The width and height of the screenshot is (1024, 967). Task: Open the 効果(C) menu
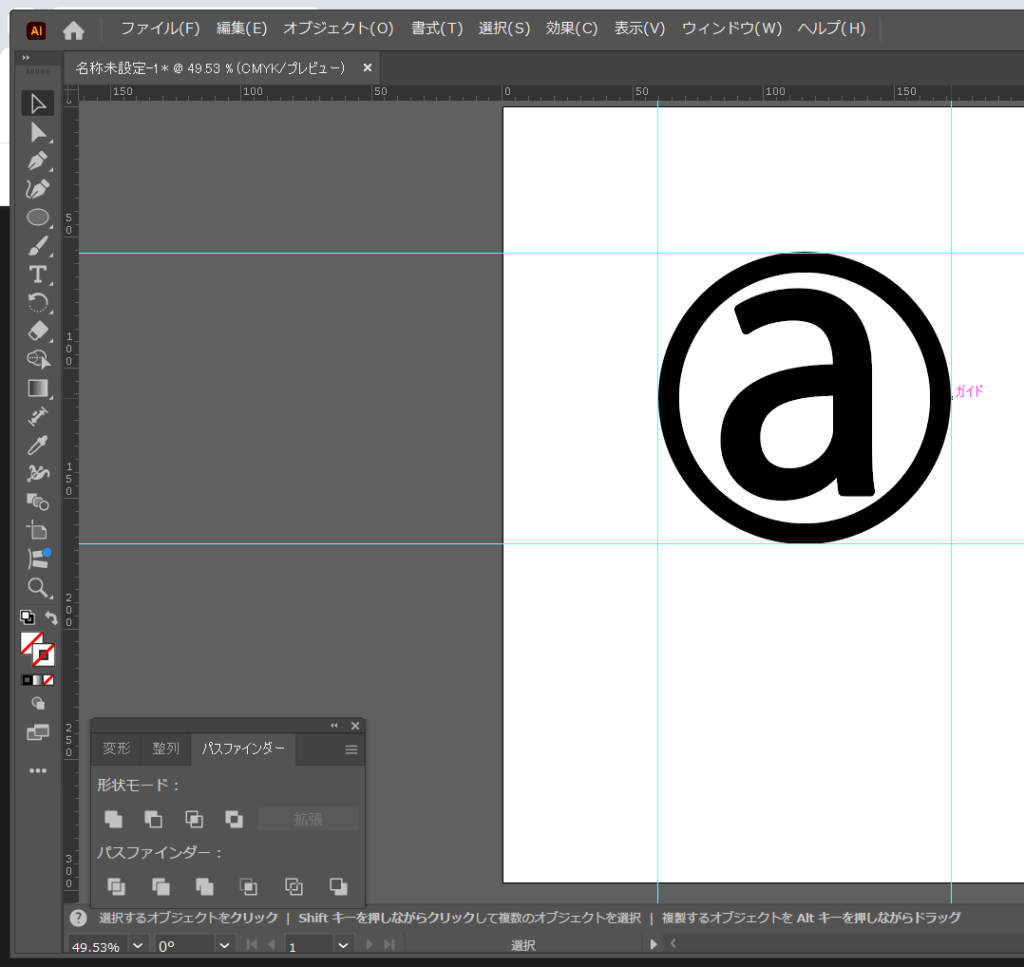point(571,28)
